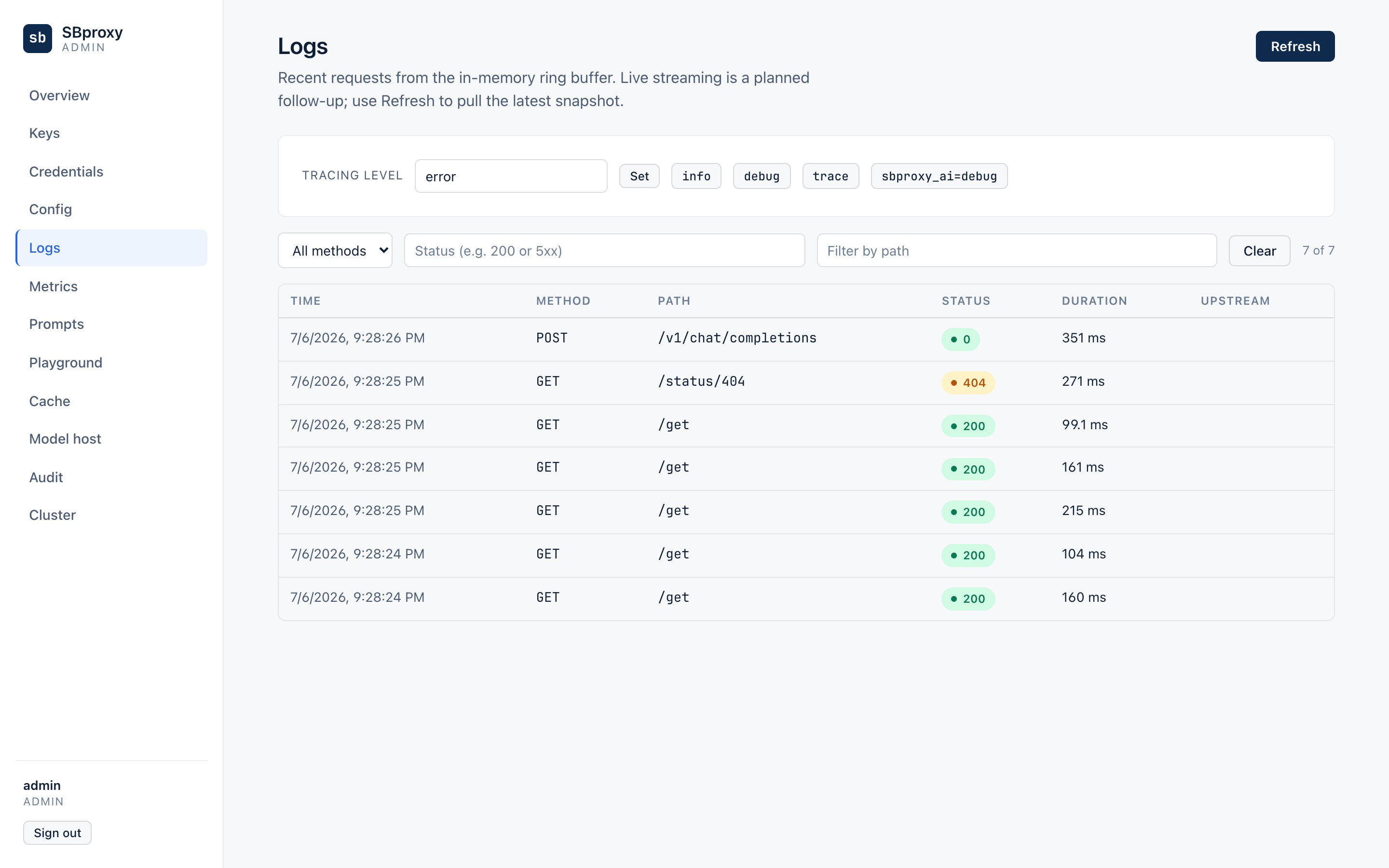Open the Metrics page

point(111,286)
